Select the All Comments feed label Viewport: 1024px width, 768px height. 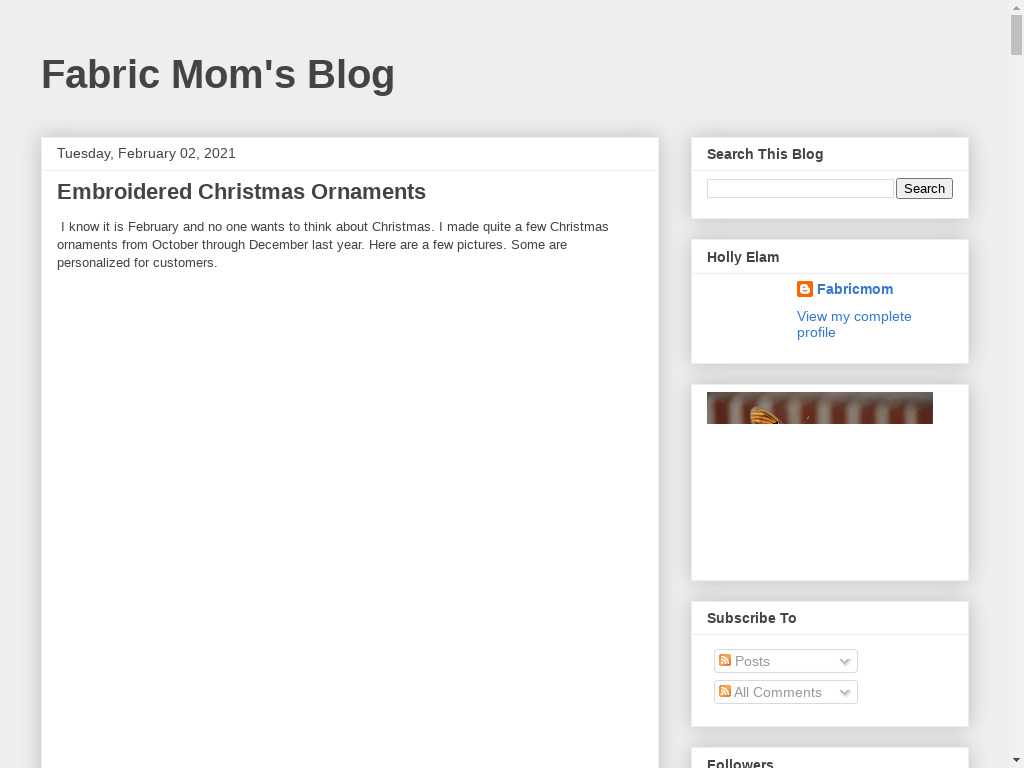coord(778,692)
